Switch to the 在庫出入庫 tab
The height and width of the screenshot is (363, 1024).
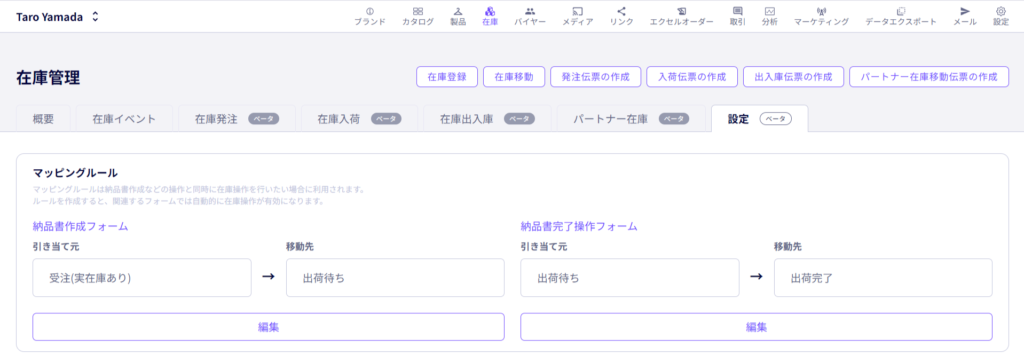pos(487,119)
